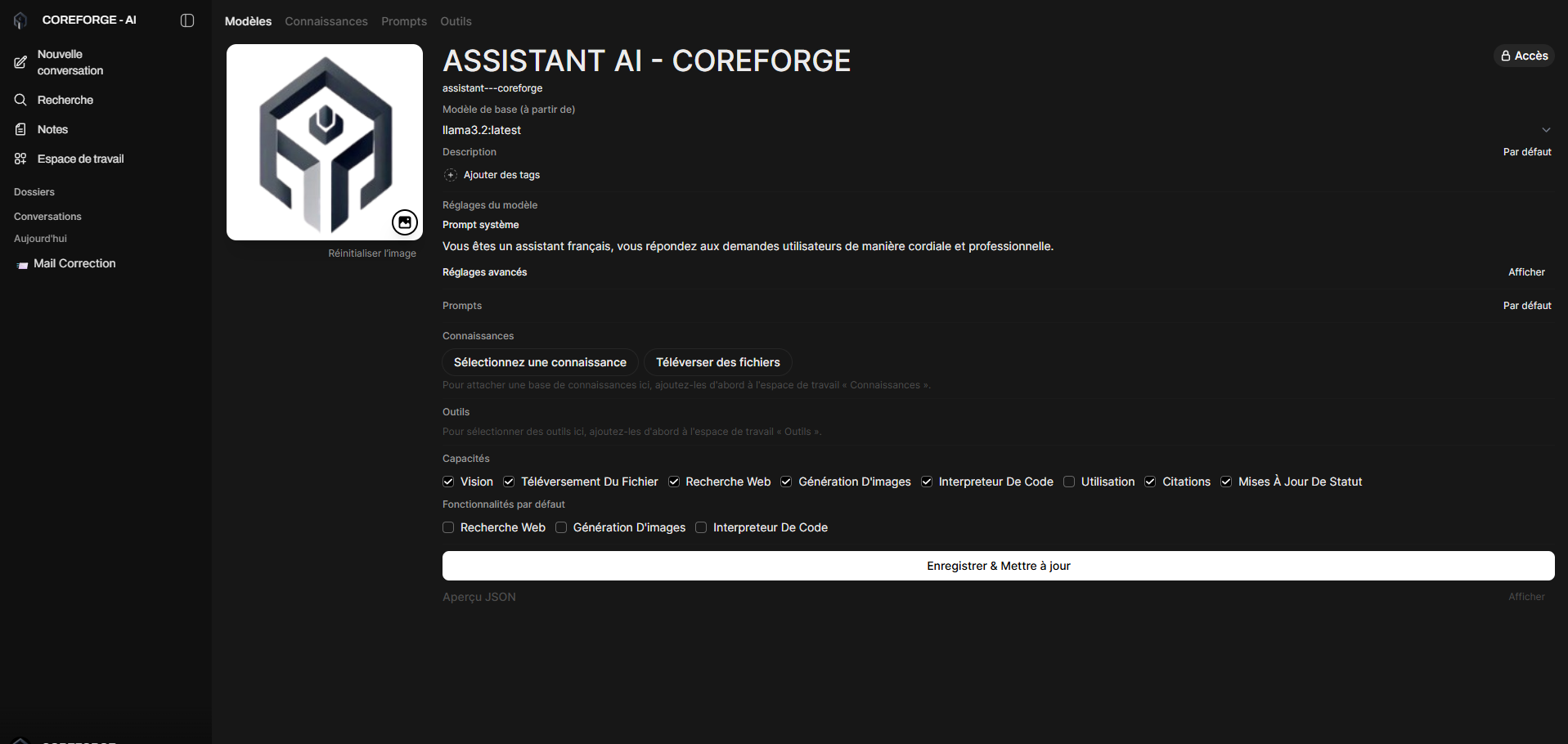Check default Génération D'images feature
This screenshot has height=744, width=1568.
tap(561, 527)
